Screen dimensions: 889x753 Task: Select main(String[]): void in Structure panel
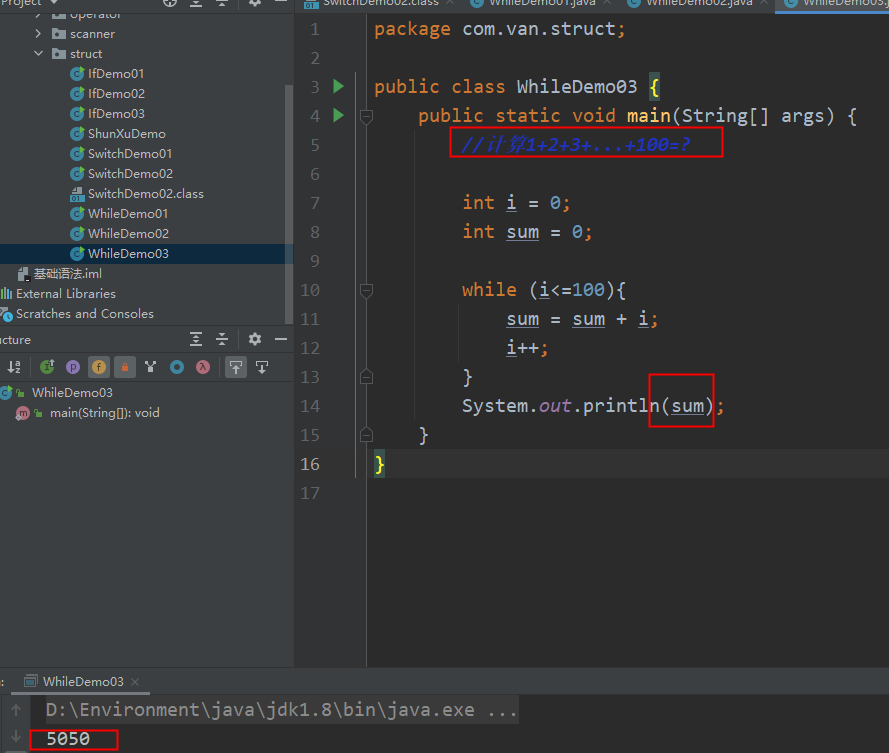(105, 413)
